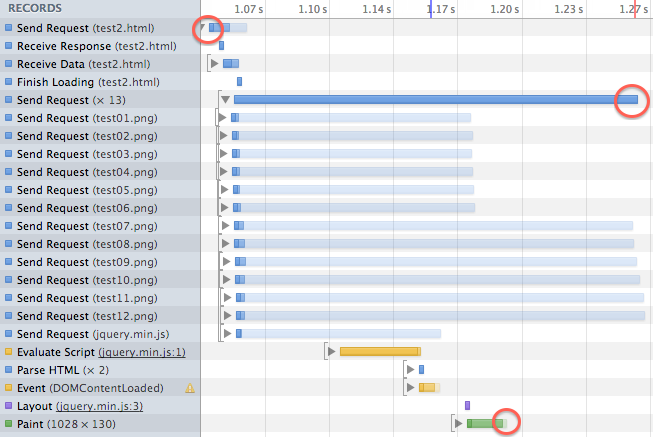Select Send Request (test12.png) record label
The image size is (653, 437).
(87, 316)
